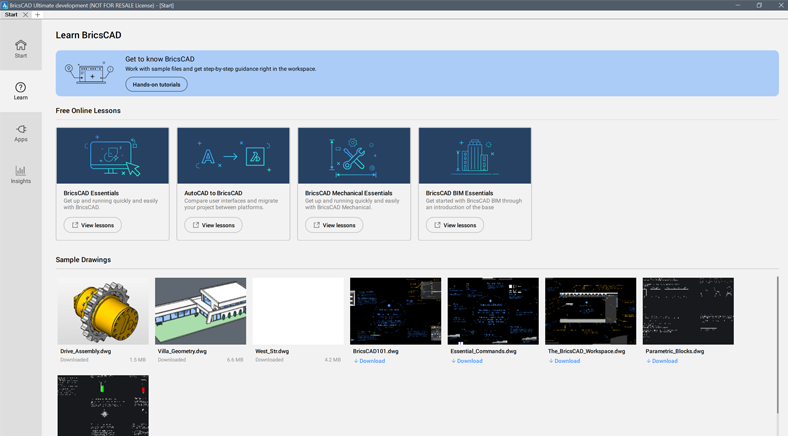Click the BIM Essentials building banner image
Image resolution: width=788 pixels, height=436 pixels.
(475, 156)
